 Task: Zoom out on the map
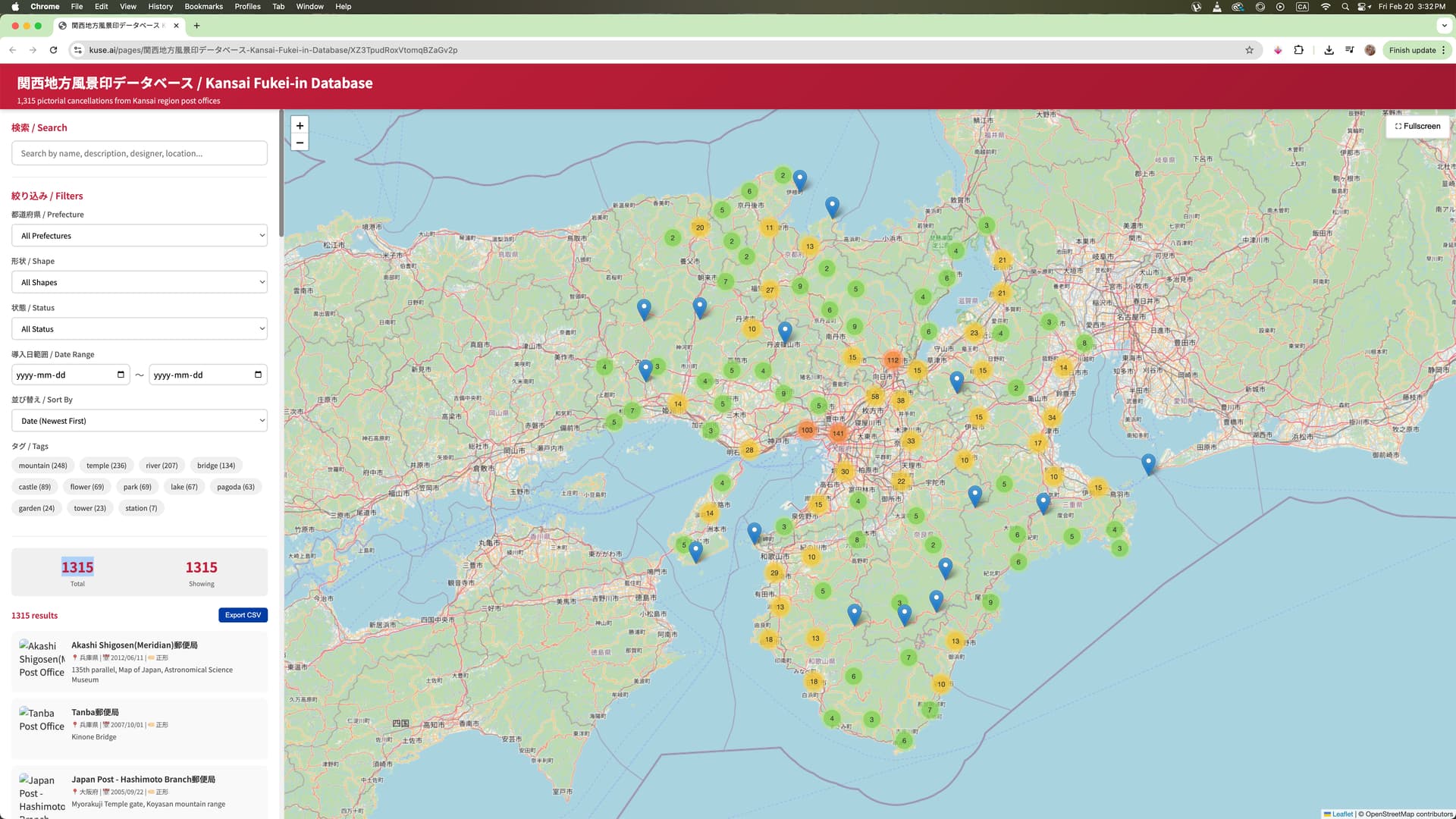[300, 143]
